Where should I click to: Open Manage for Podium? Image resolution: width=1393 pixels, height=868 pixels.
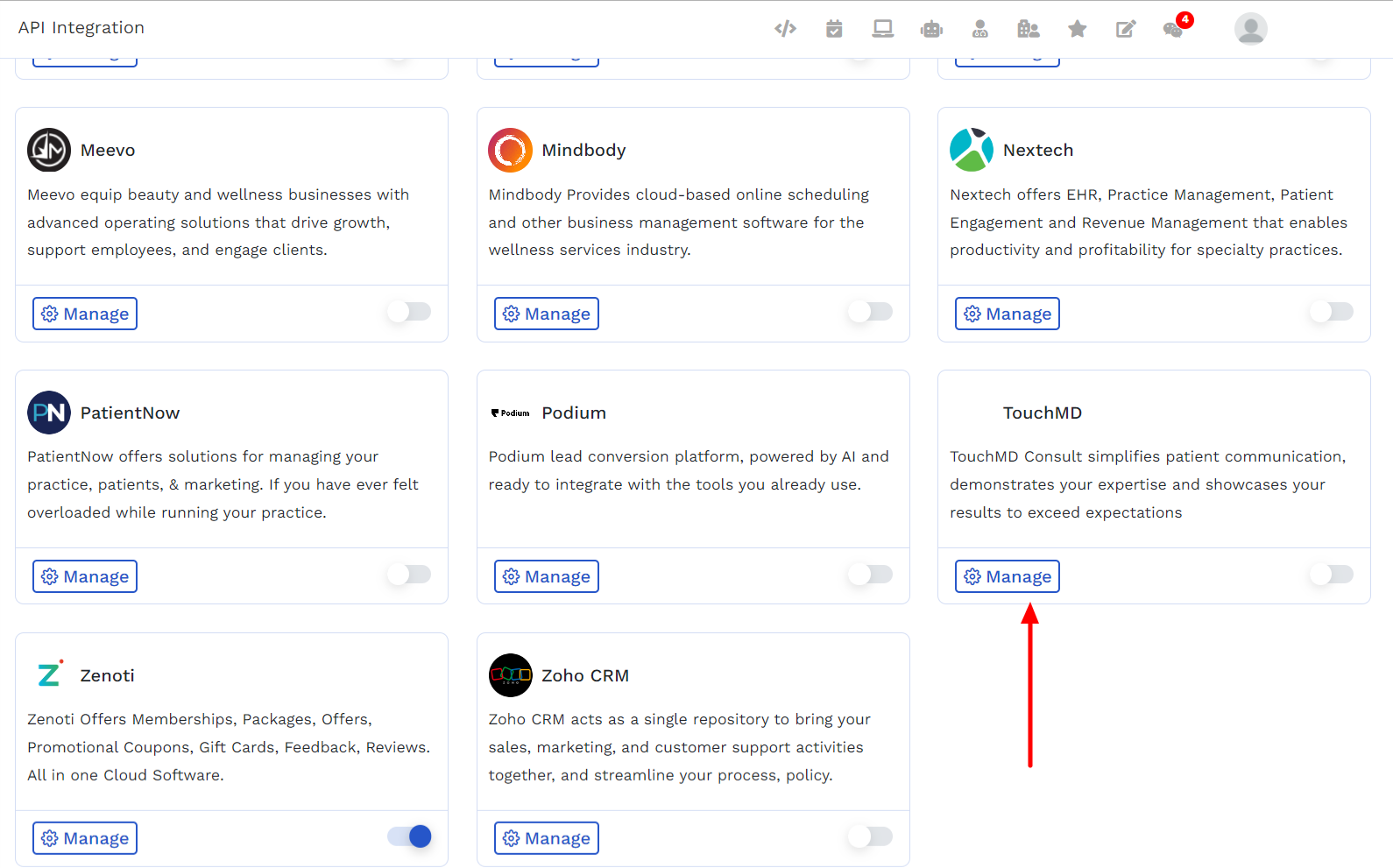[x=547, y=576]
